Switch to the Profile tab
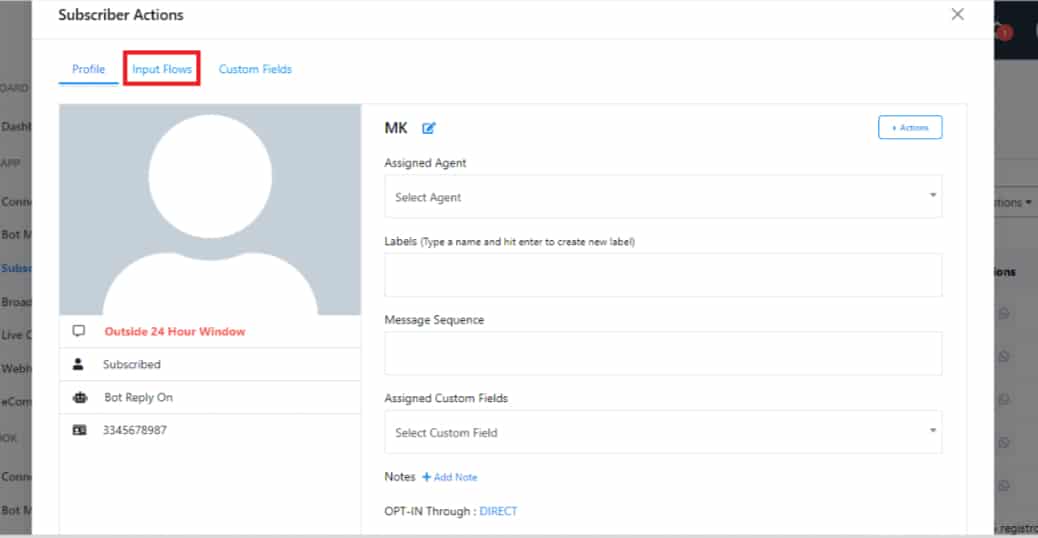 tap(88, 69)
